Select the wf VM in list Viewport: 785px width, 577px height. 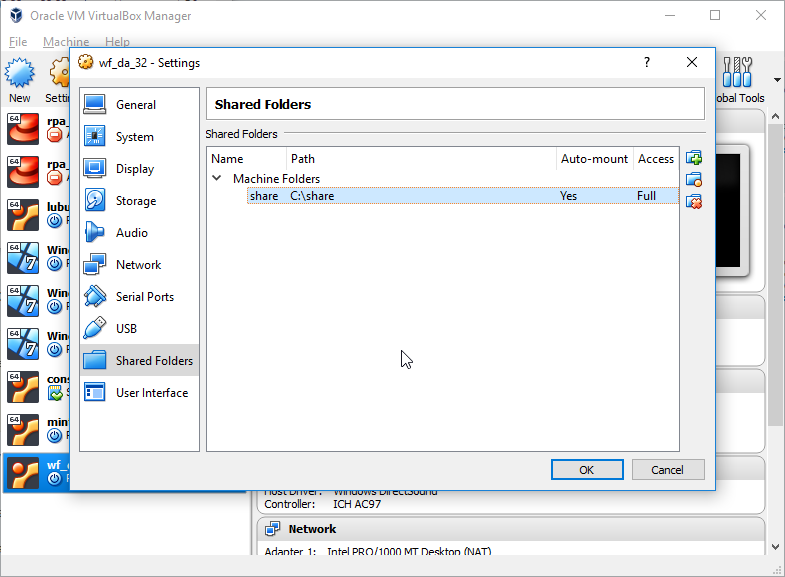click(x=36, y=473)
